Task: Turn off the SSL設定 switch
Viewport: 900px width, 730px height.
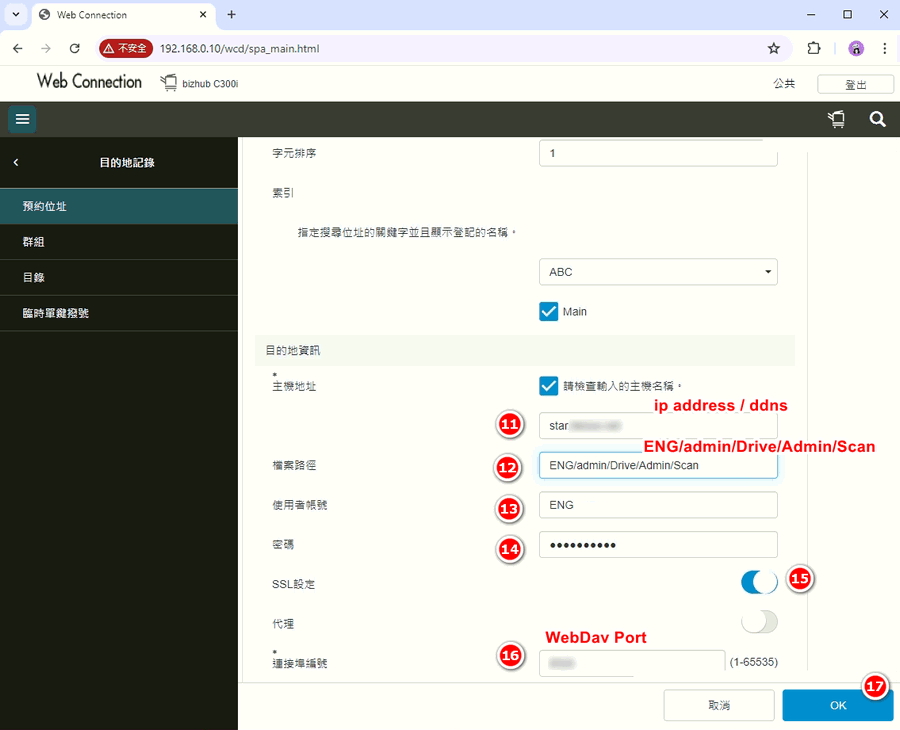Action: point(759,582)
